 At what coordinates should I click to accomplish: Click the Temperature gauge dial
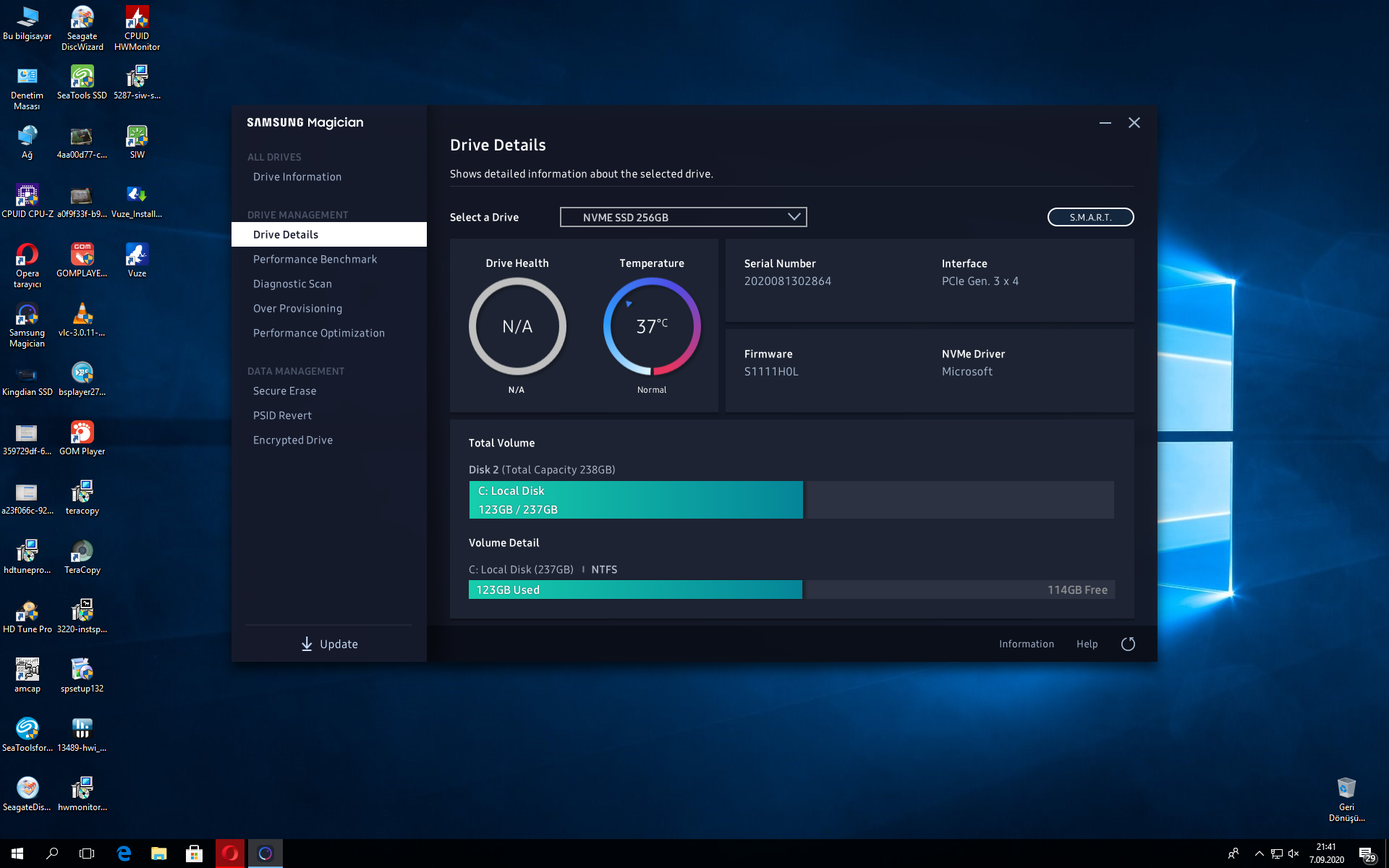(652, 326)
